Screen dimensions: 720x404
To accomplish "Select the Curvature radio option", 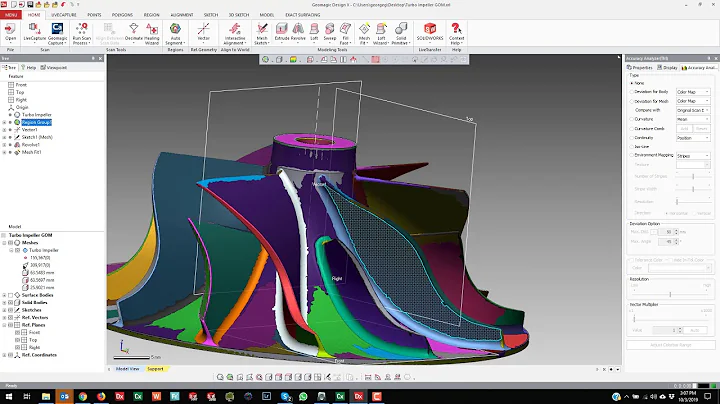I will (632, 119).
